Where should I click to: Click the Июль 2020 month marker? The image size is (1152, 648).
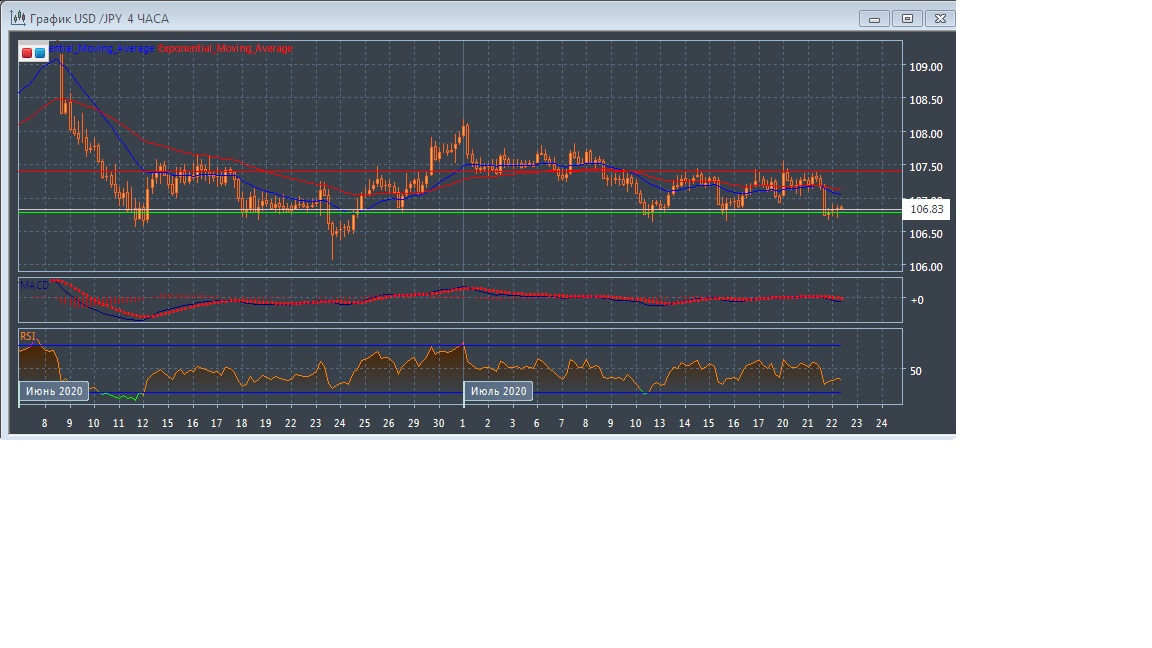pyautogui.click(x=498, y=391)
